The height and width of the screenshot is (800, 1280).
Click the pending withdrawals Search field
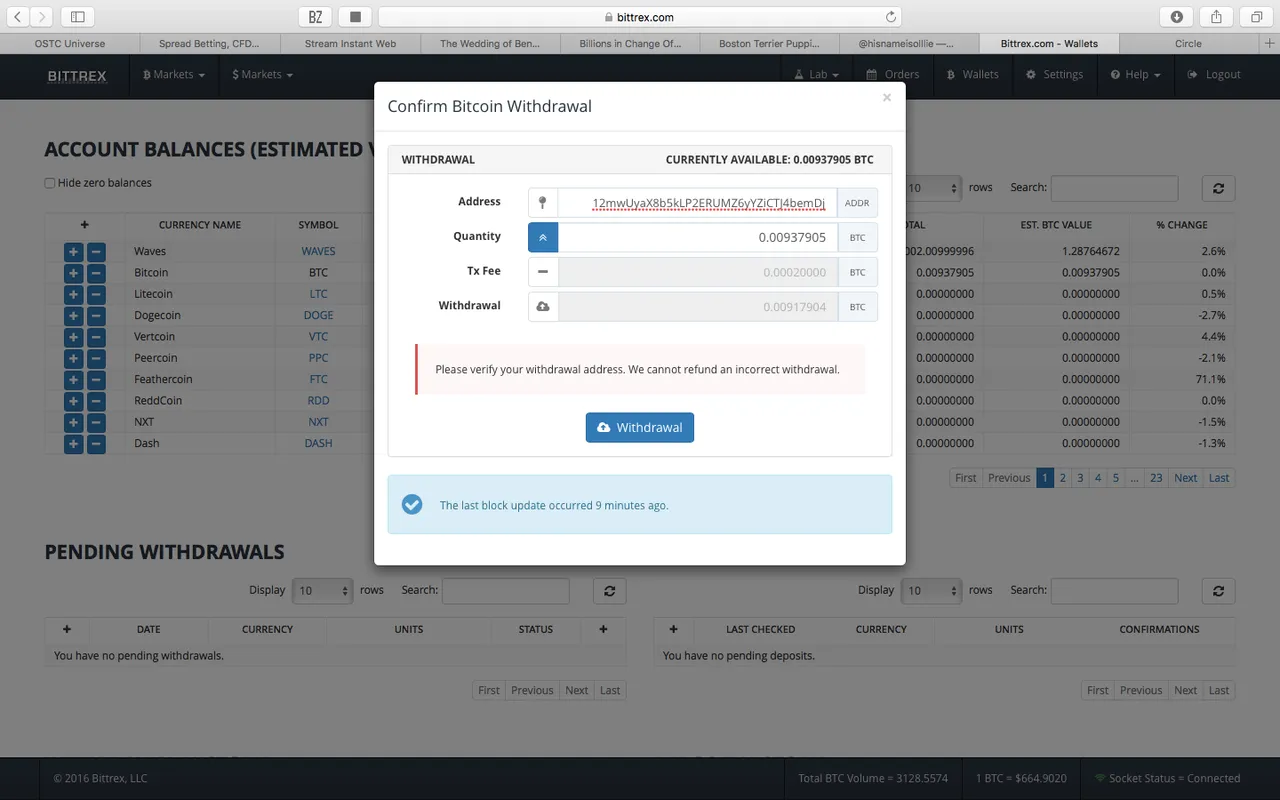click(505, 591)
